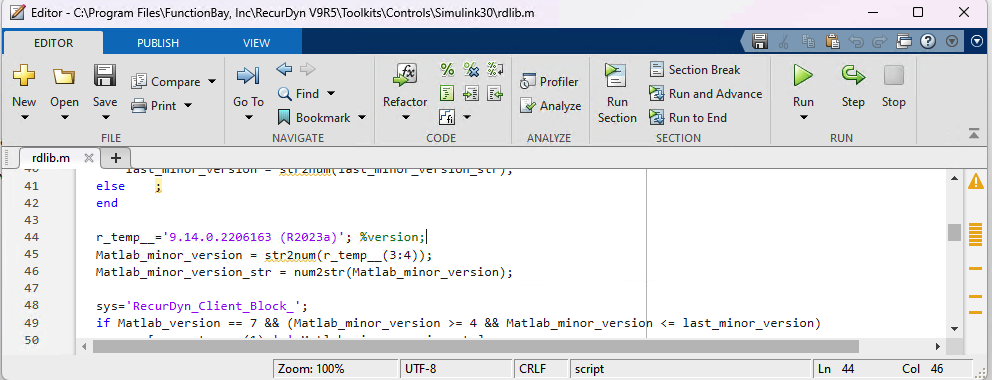Click the Analyze button
992x380 pixels.
click(x=550, y=106)
